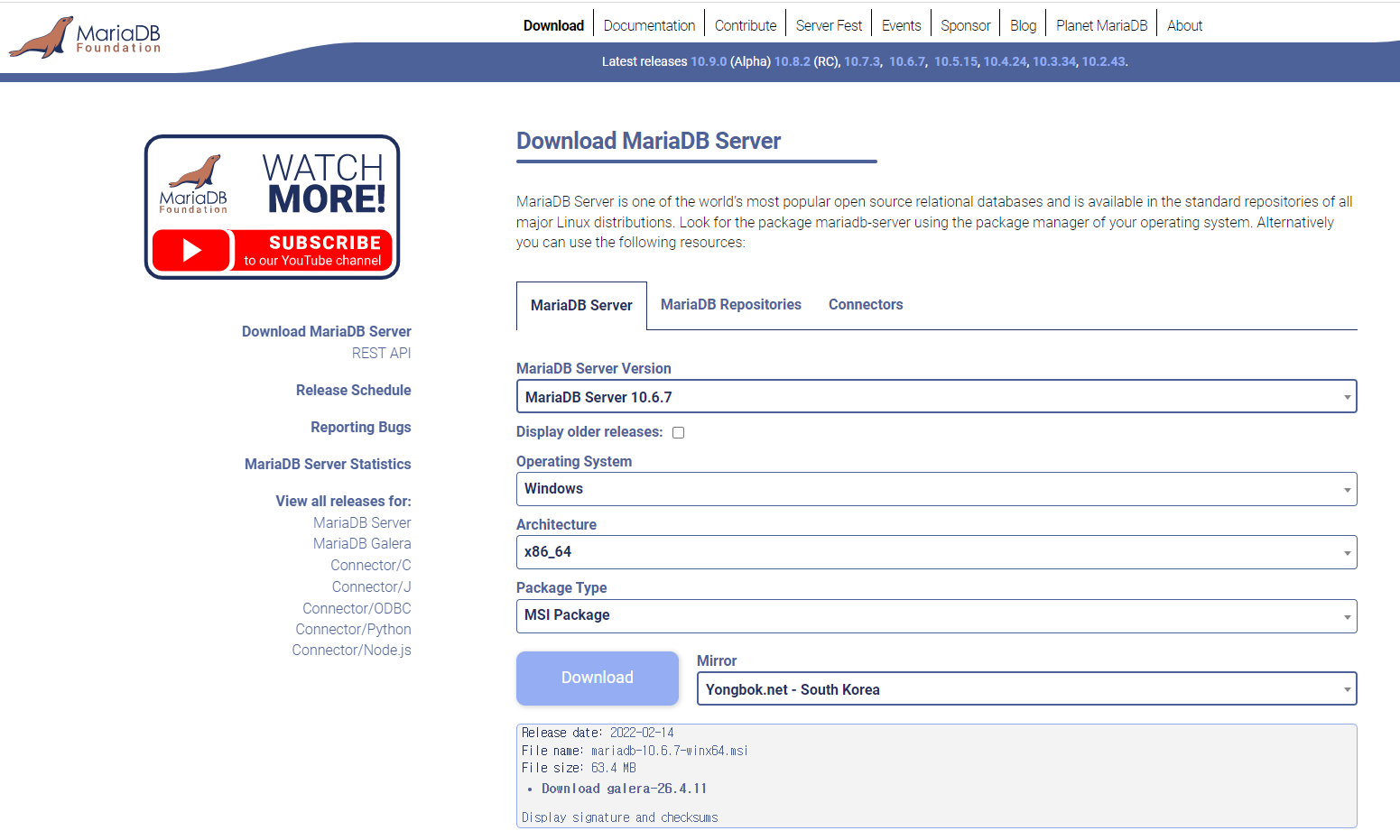
Task: Click file name mariadb-10.6.7-winx64.msi text
Action: (x=669, y=751)
